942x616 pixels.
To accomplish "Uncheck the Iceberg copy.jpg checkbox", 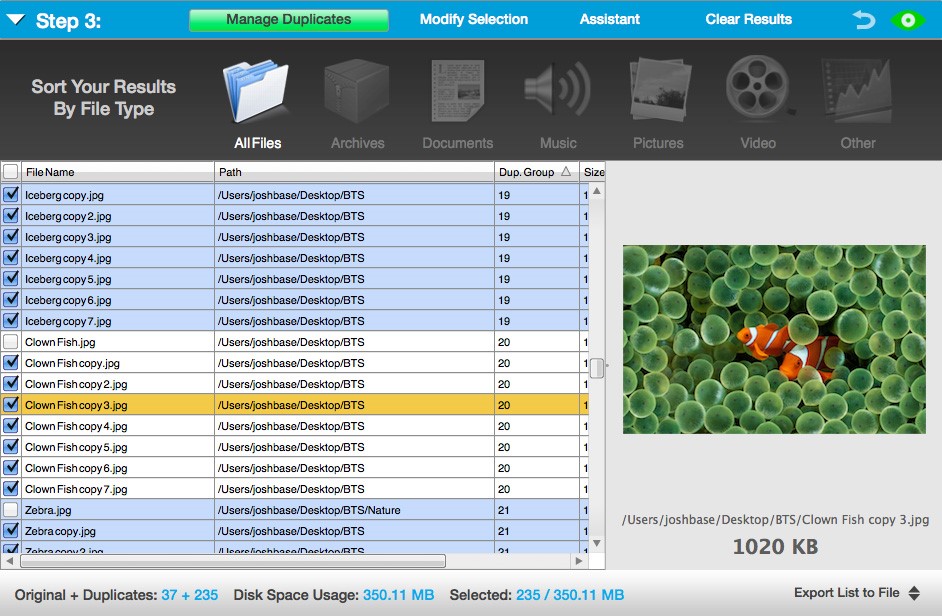I will [11, 194].
